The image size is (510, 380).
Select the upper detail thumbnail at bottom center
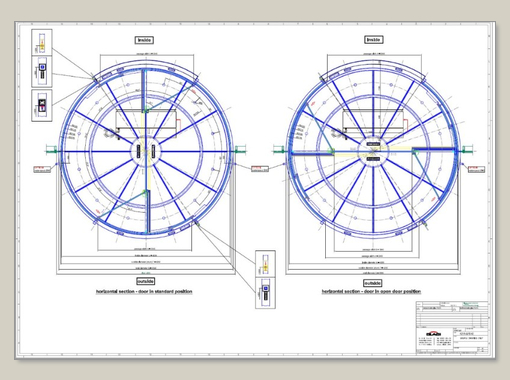(265, 264)
